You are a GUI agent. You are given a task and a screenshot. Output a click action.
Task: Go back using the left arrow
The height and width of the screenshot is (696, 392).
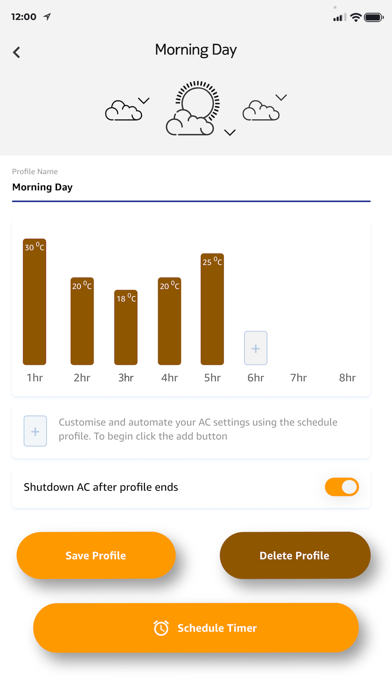(x=16, y=52)
